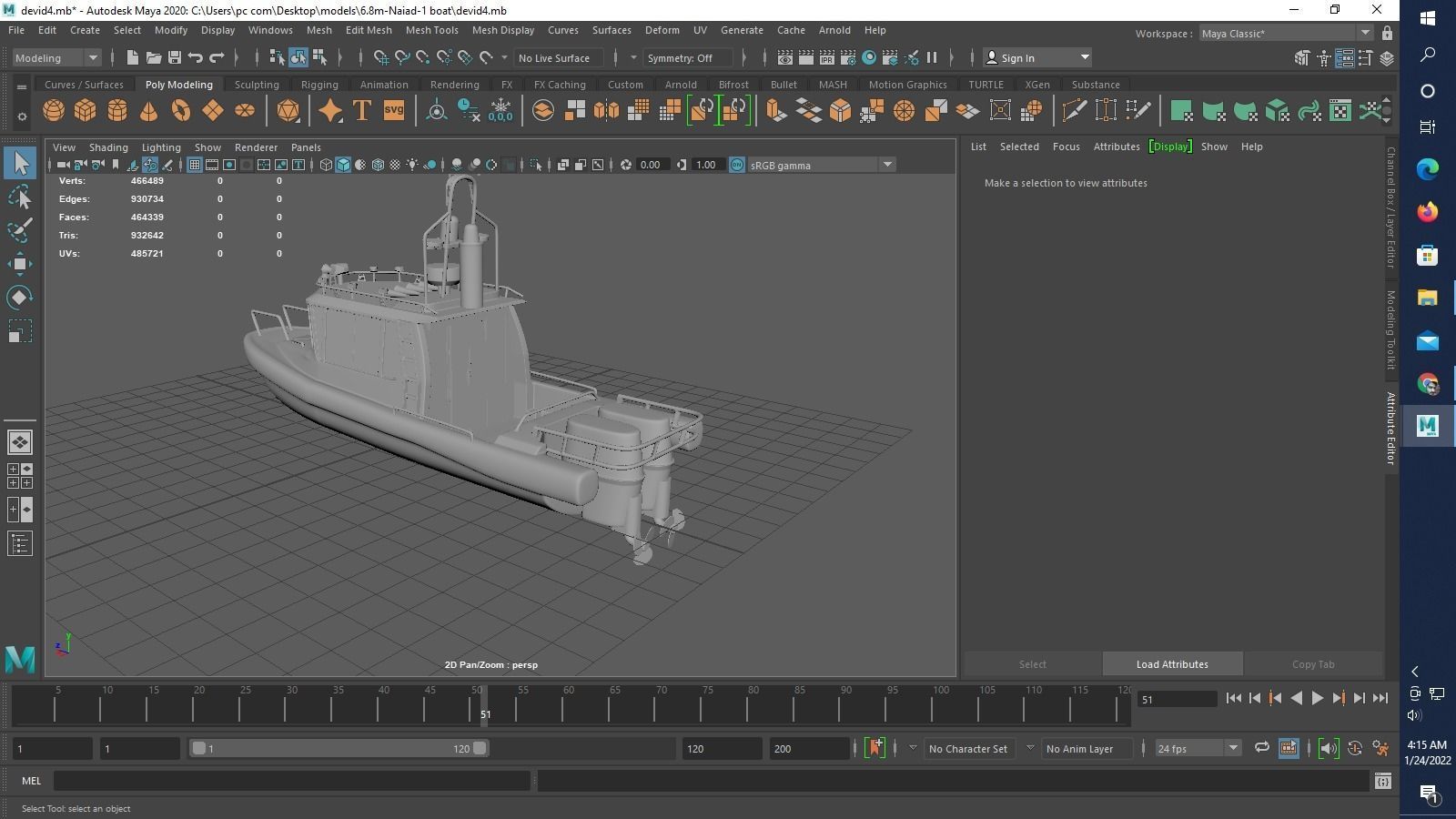
Task: Activate the Move tool
Action: (x=20, y=264)
